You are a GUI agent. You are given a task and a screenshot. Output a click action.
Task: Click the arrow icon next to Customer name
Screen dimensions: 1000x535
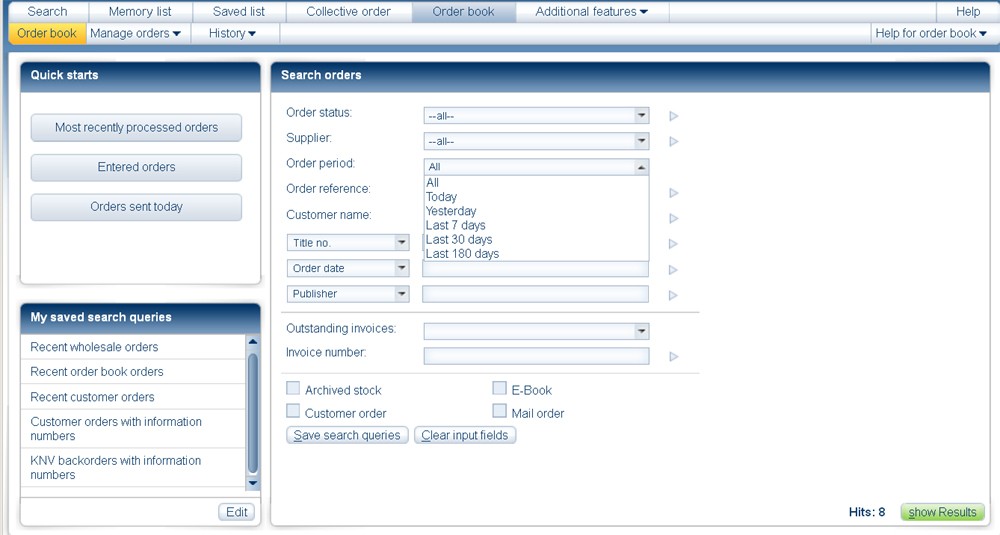(674, 219)
